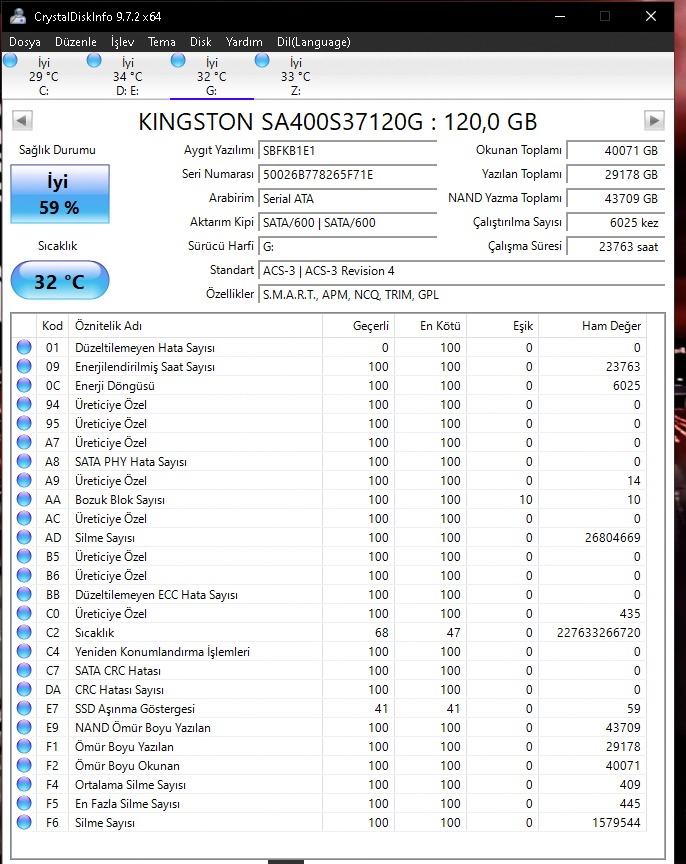The height and width of the screenshot is (864, 686).
Task: Click the Standart field ACS-3 Revision 4
Action: (462, 271)
